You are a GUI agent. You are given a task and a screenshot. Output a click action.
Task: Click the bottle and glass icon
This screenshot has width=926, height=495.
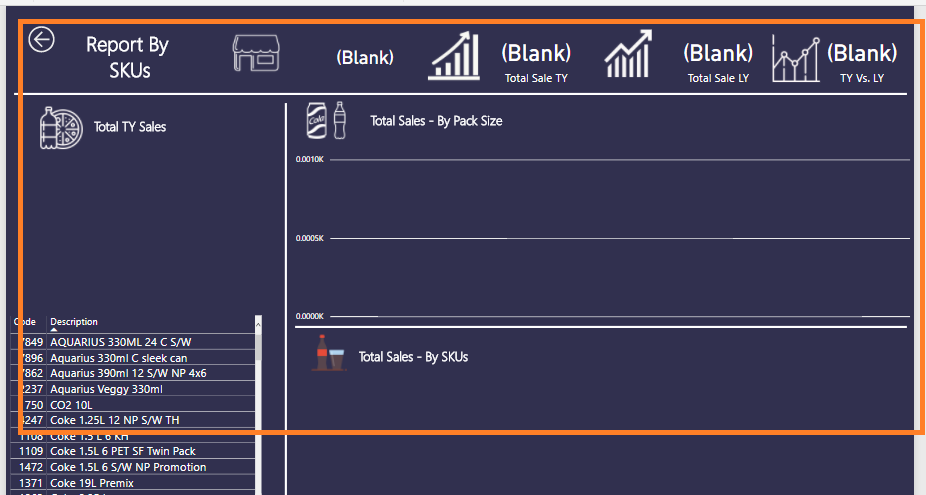point(329,353)
